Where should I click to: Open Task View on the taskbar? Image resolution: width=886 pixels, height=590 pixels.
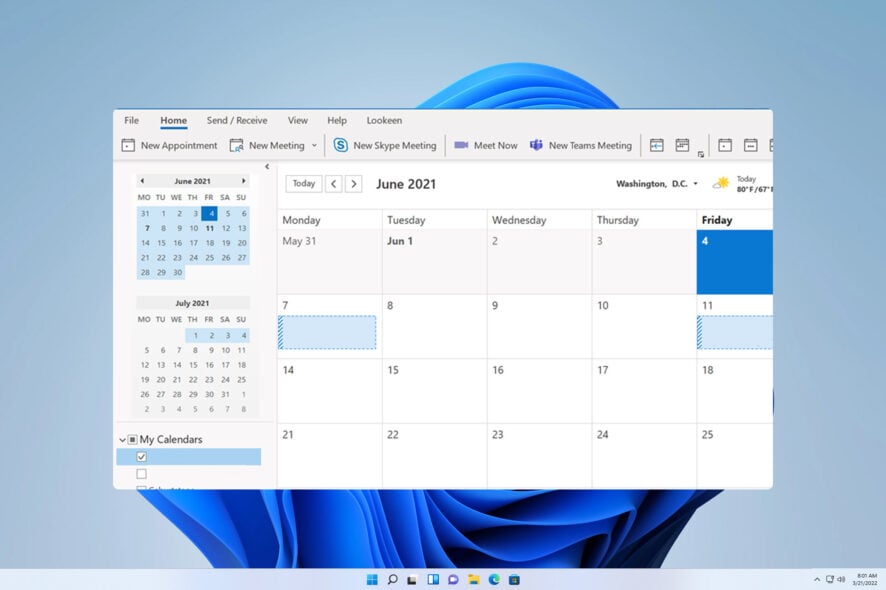412,579
